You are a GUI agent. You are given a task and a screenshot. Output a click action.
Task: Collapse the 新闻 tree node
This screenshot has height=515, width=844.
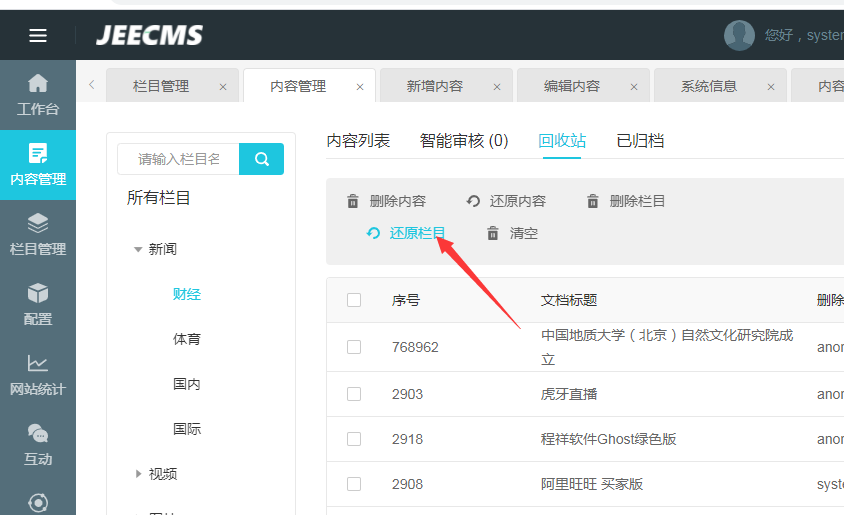point(138,249)
